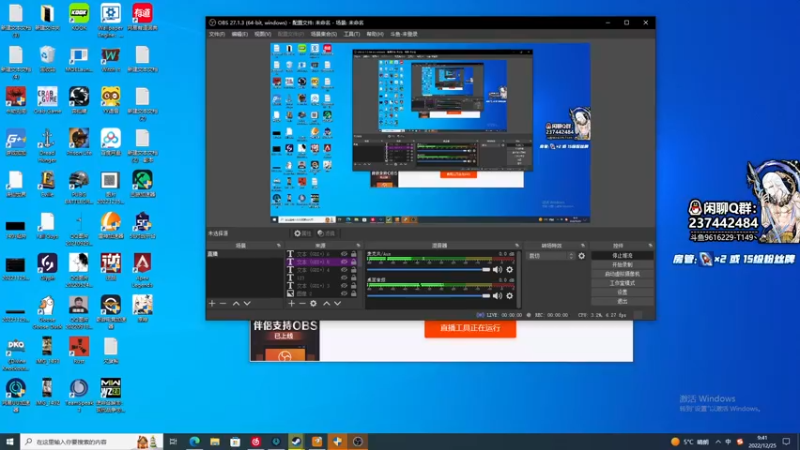Open the 文件(F) menu
Viewport: 800px width, 450px height.
[x=217, y=34]
